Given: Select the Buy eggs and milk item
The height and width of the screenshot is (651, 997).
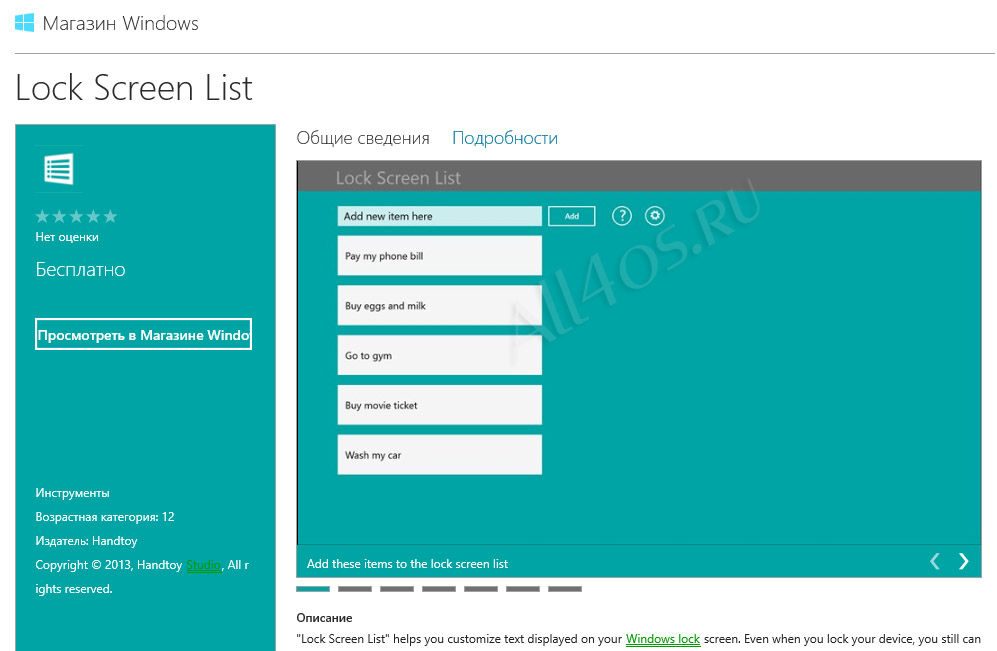Looking at the screenshot, I should [439, 305].
